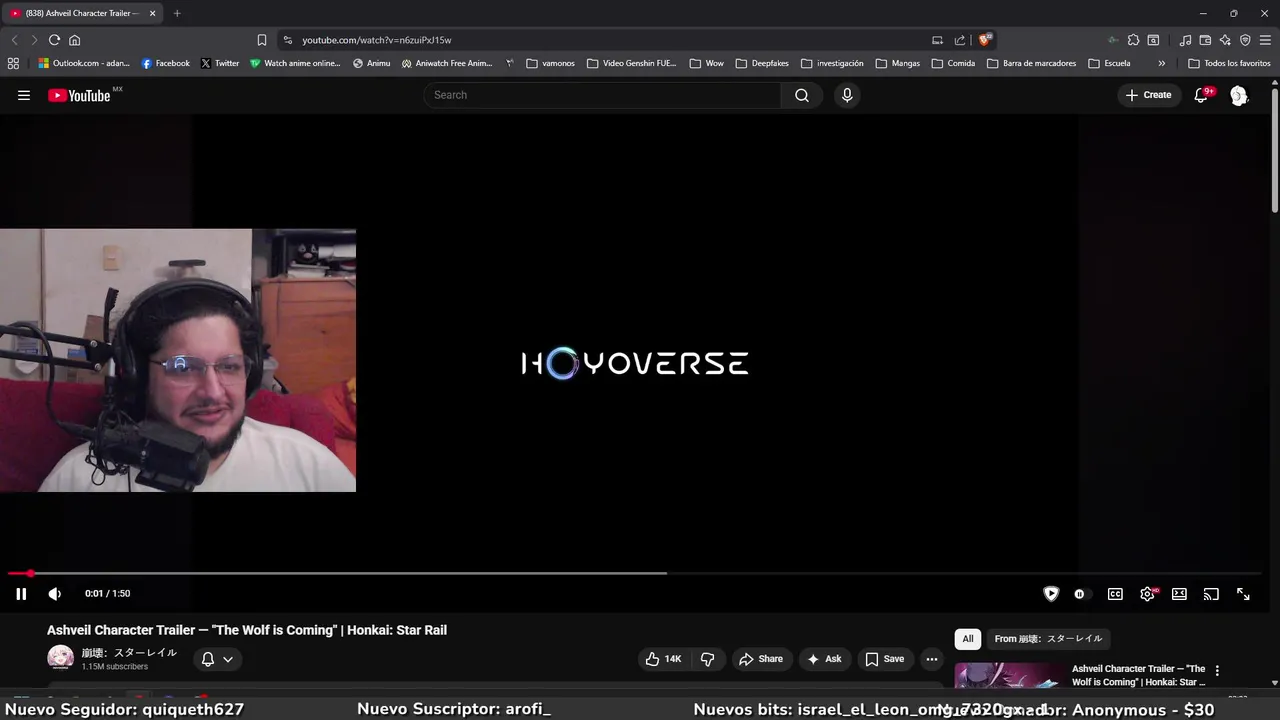Viewport: 1280px width, 720px height.
Task: Expand notification preference chevron next to bell
Action: pyautogui.click(x=228, y=659)
